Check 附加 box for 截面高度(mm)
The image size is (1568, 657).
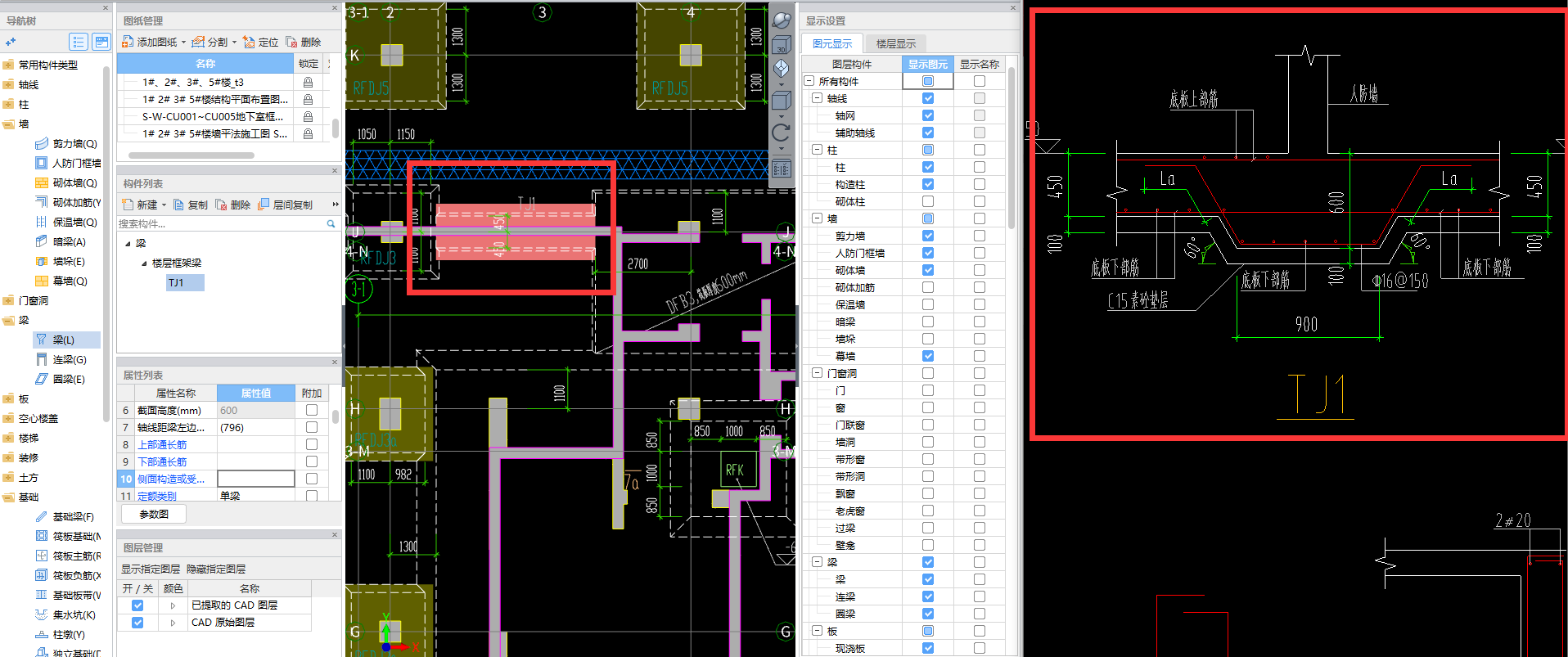pyautogui.click(x=312, y=410)
